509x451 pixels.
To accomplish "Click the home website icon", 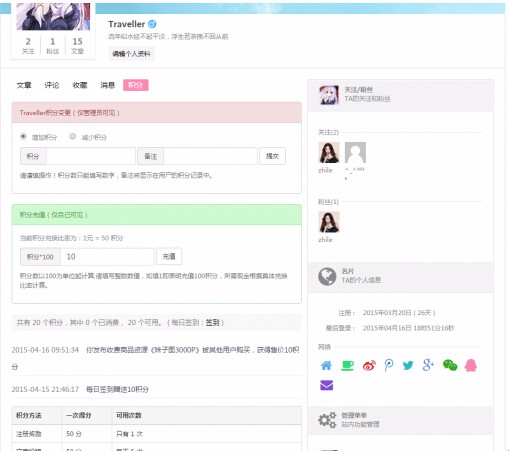I will point(326,365).
